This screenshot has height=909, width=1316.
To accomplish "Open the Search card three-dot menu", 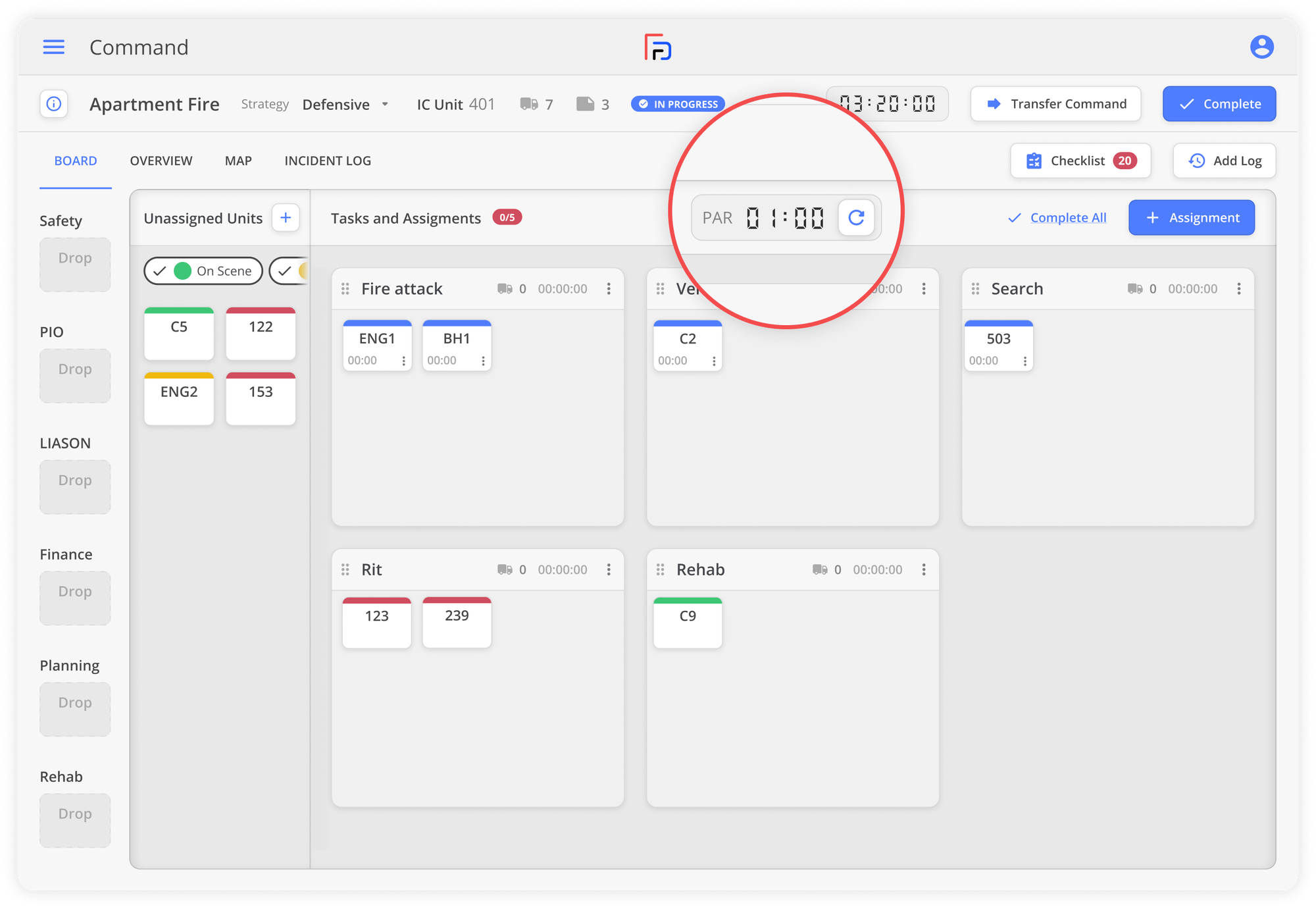I will (1238, 289).
